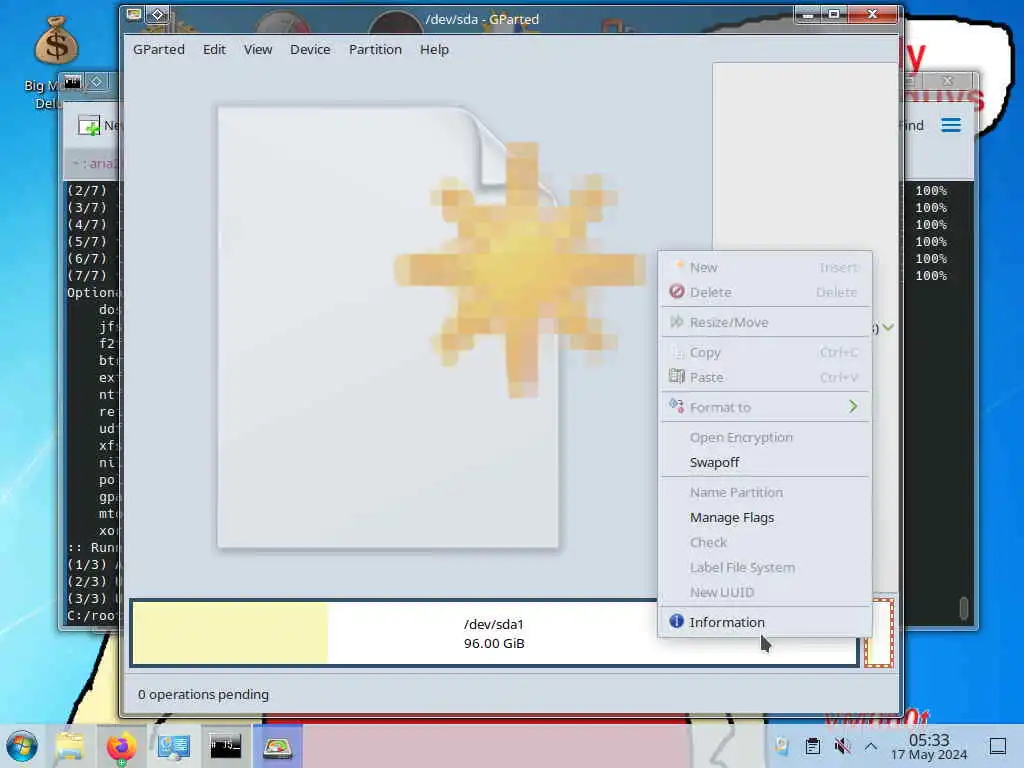Image resolution: width=1024 pixels, height=768 pixels.
Task: Open the GParted menu
Action: pos(159,50)
